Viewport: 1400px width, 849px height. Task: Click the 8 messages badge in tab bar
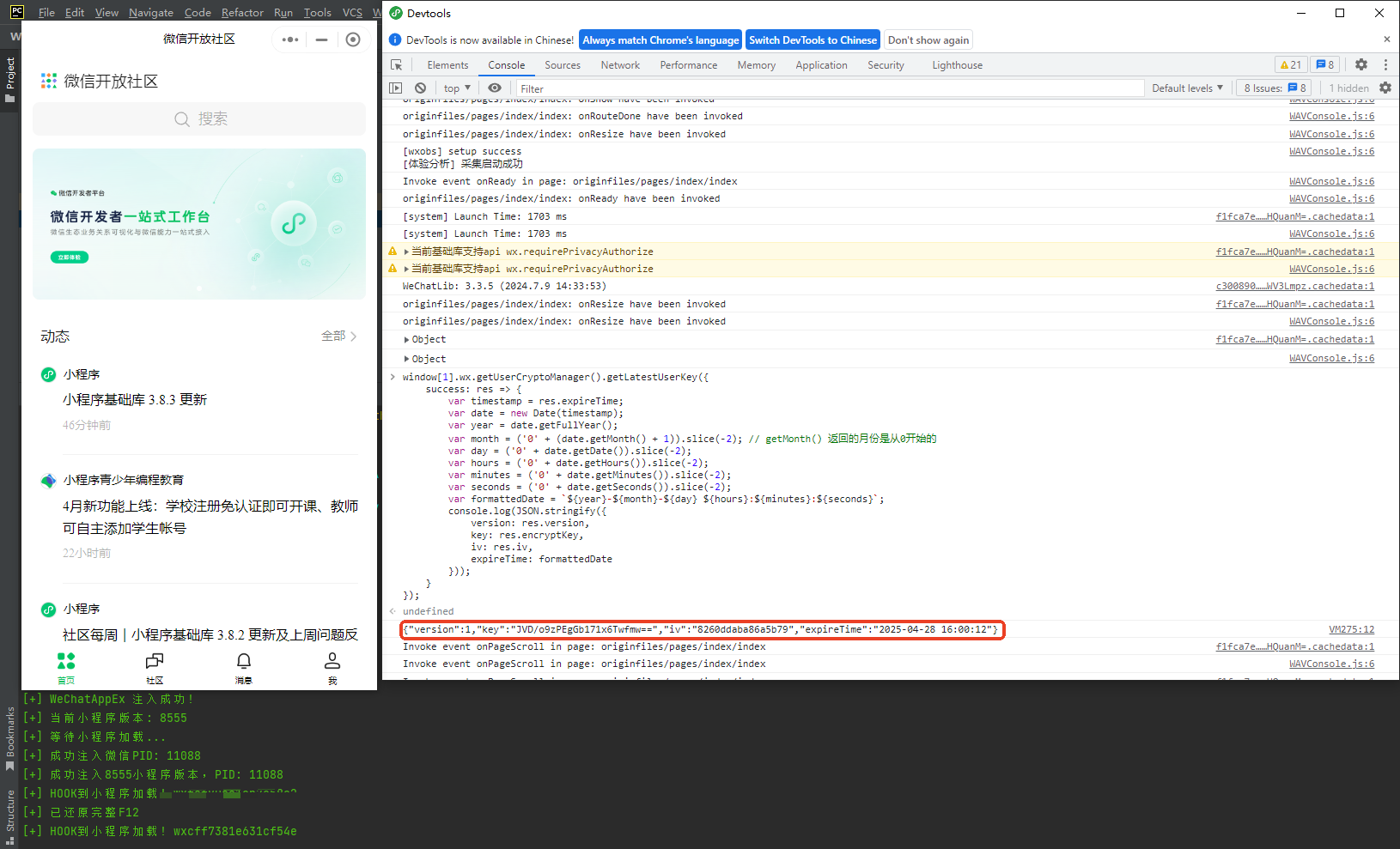pos(1325,64)
